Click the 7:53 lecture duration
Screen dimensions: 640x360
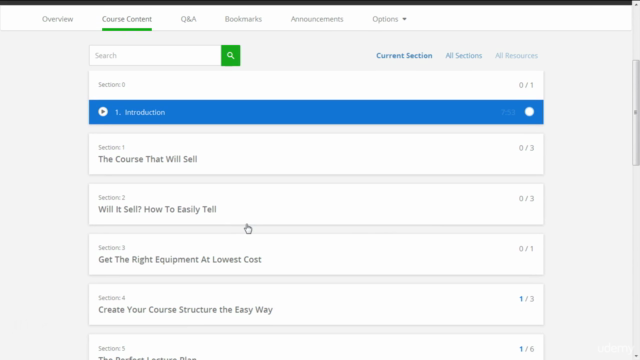click(x=508, y=112)
